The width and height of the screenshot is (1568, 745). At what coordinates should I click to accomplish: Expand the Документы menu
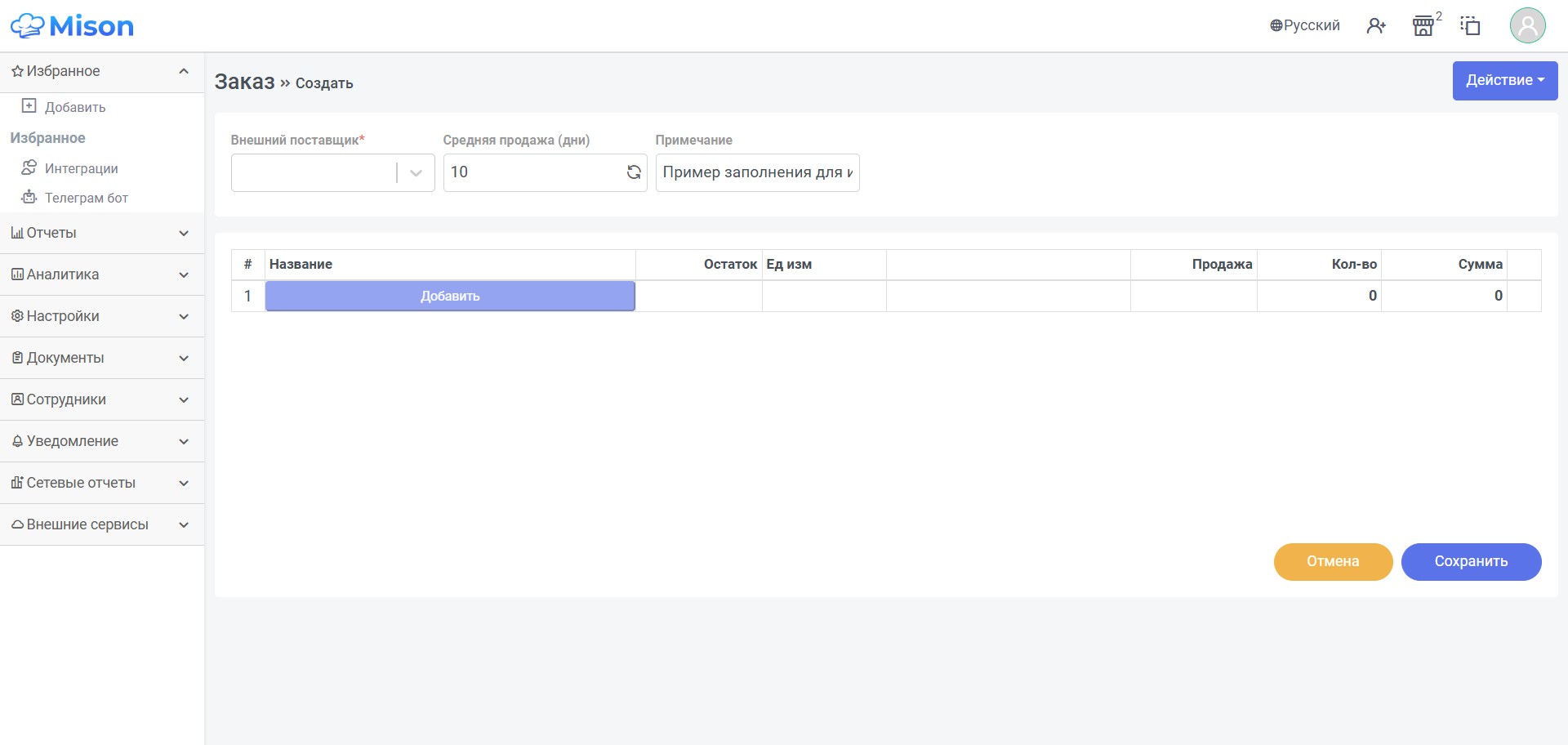(x=102, y=359)
